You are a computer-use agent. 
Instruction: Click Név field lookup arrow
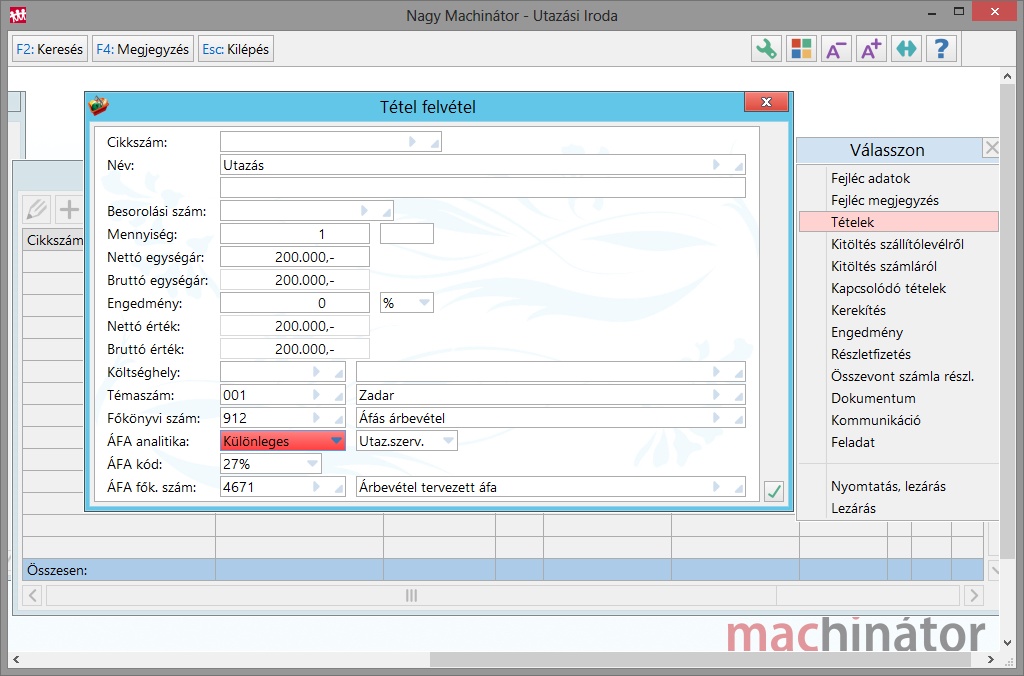[716, 165]
